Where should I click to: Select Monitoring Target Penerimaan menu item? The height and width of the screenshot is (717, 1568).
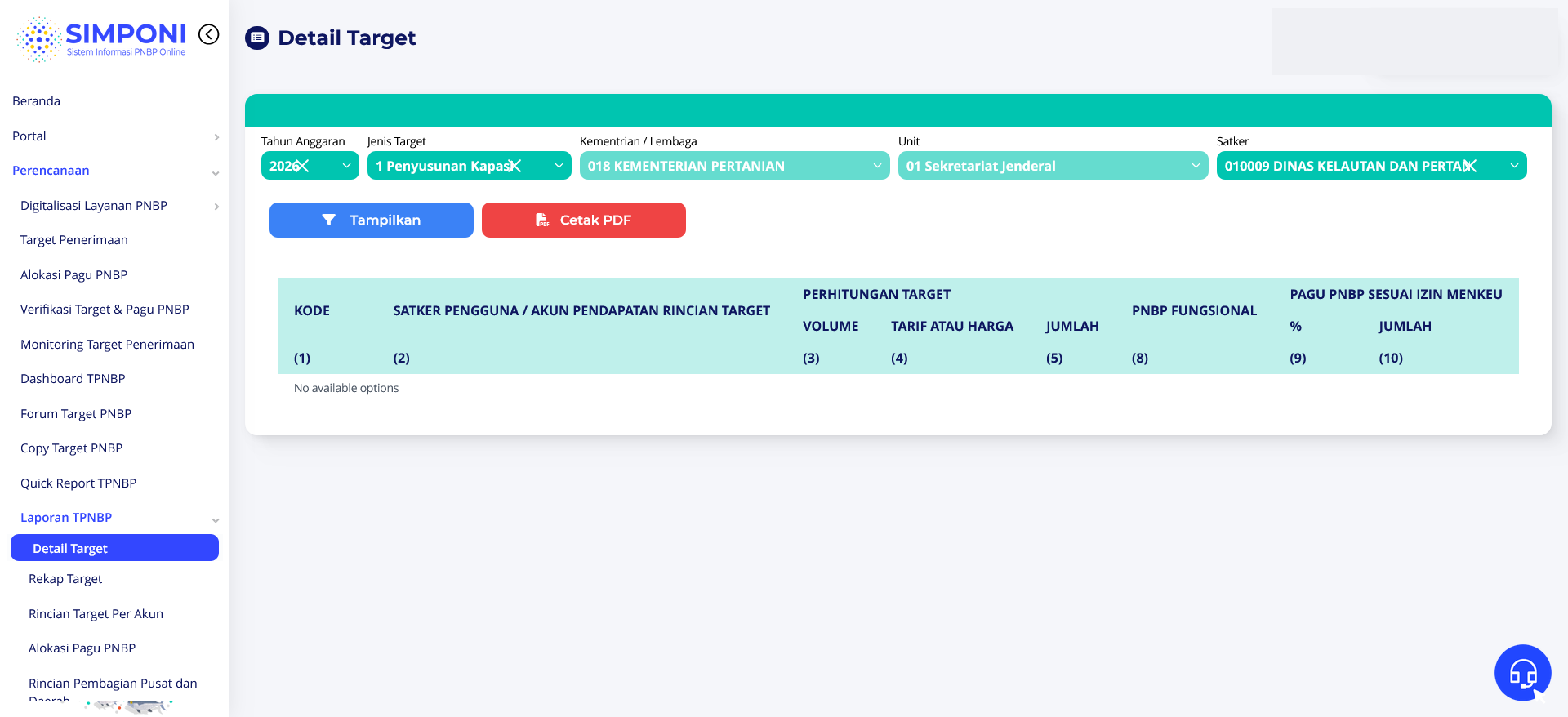[x=107, y=345]
